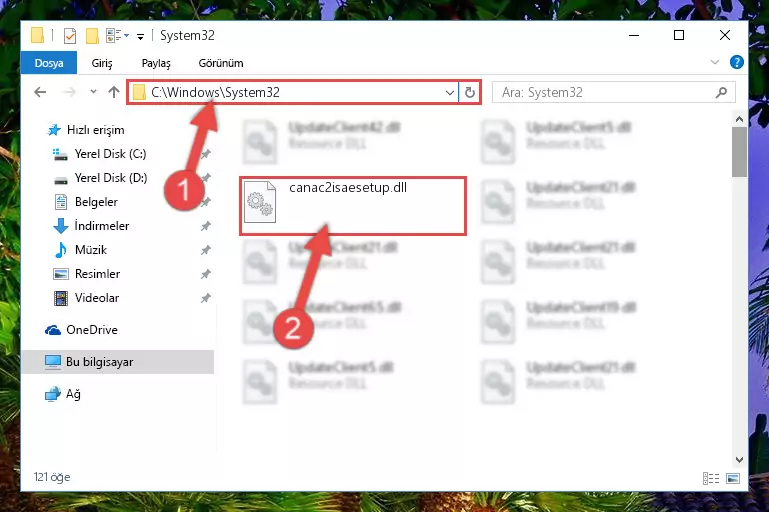Click the address bar path C:\Windows\System32

coord(215,92)
